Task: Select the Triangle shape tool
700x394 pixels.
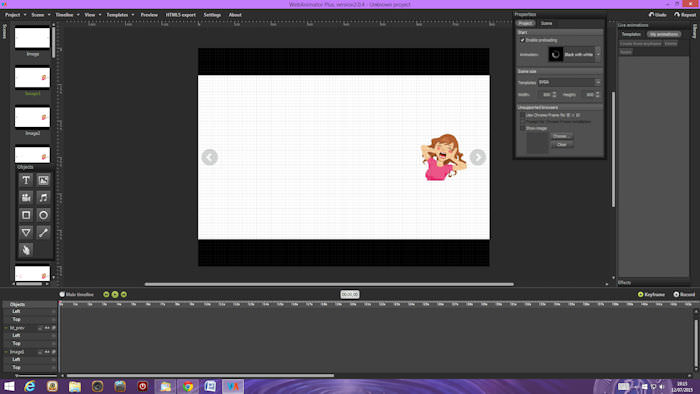Action: pyautogui.click(x=26, y=232)
